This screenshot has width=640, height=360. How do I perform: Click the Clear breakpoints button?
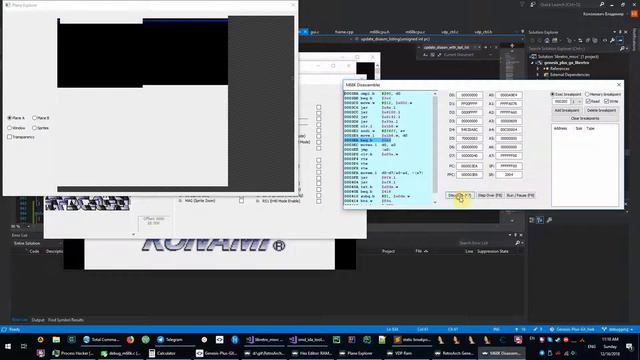pyautogui.click(x=585, y=118)
